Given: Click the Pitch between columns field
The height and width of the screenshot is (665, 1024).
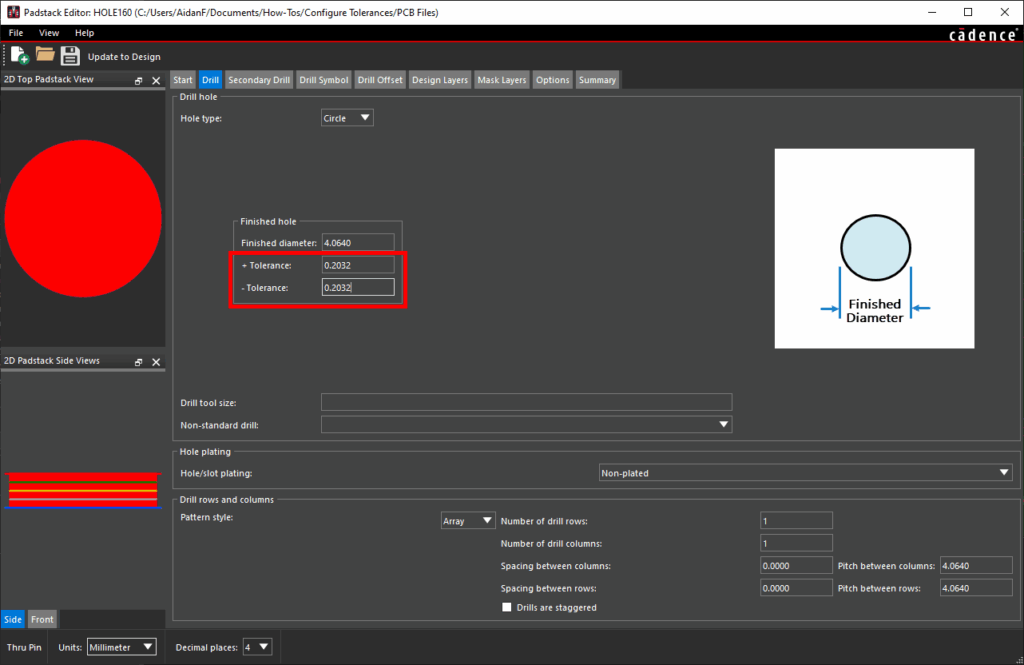Looking at the screenshot, I should click(976, 566).
